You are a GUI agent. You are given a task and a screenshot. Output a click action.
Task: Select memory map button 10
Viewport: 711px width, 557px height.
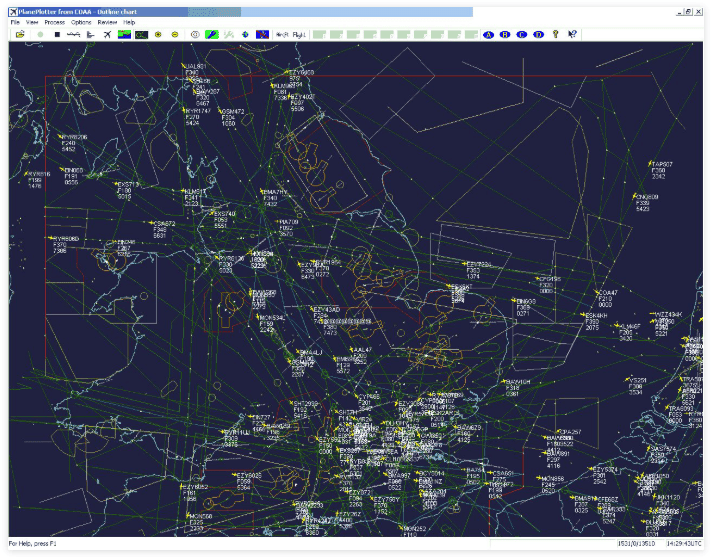[471, 34]
